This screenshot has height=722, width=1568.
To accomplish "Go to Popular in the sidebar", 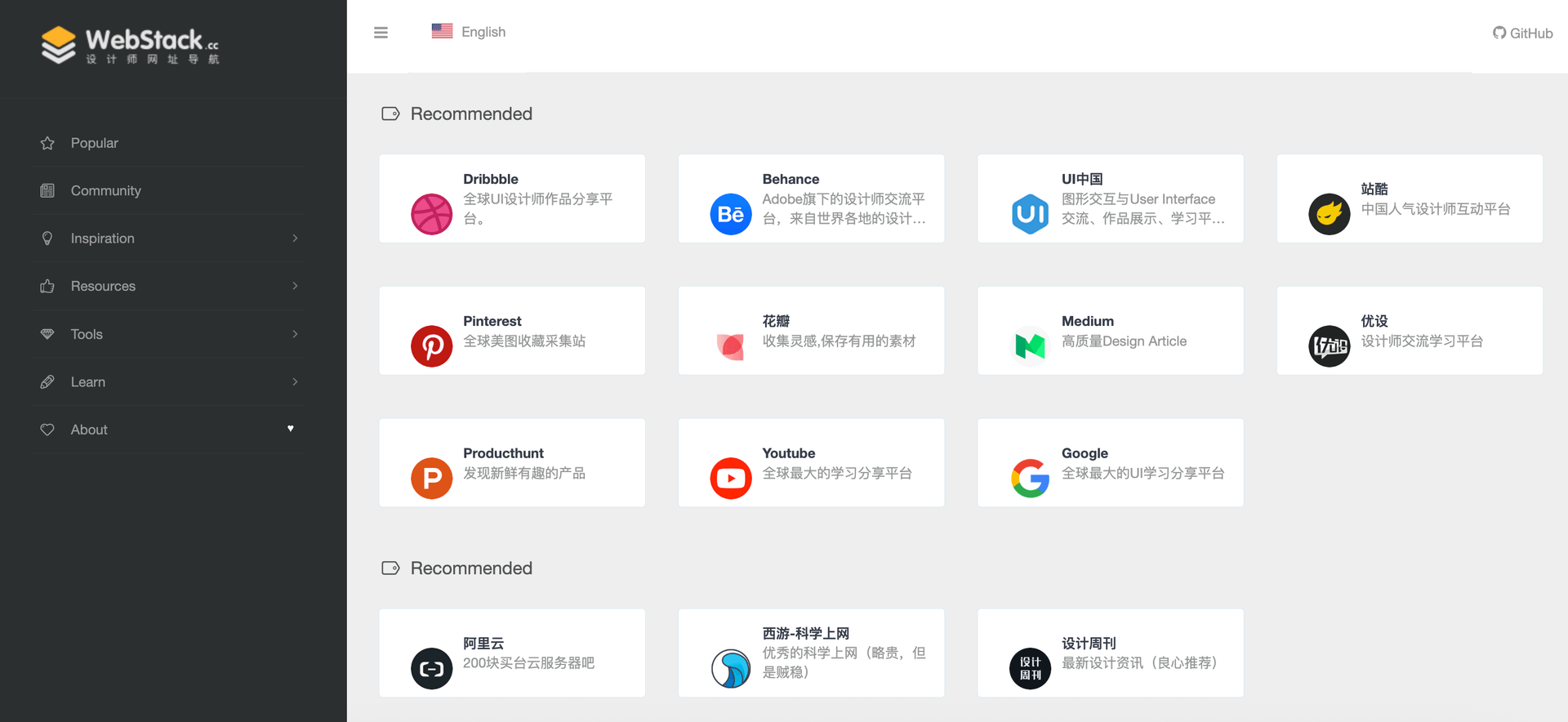I will 94,143.
